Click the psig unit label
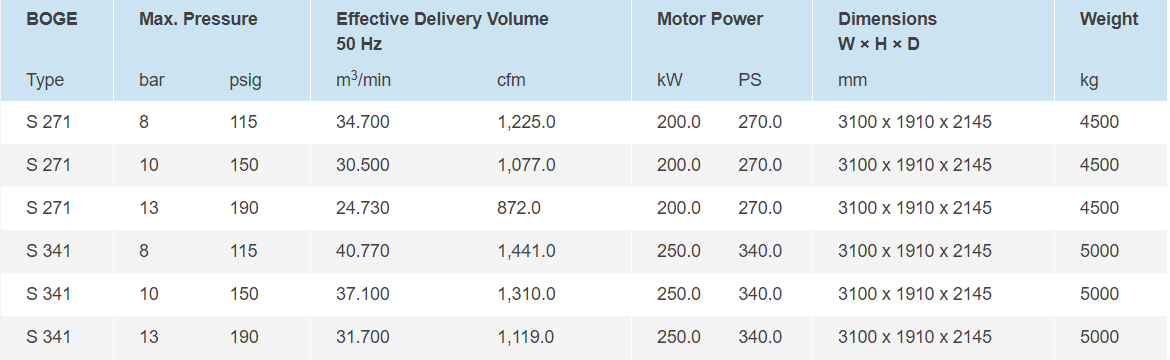Image resolution: width=1170 pixels, height=360 pixels. 245,81
